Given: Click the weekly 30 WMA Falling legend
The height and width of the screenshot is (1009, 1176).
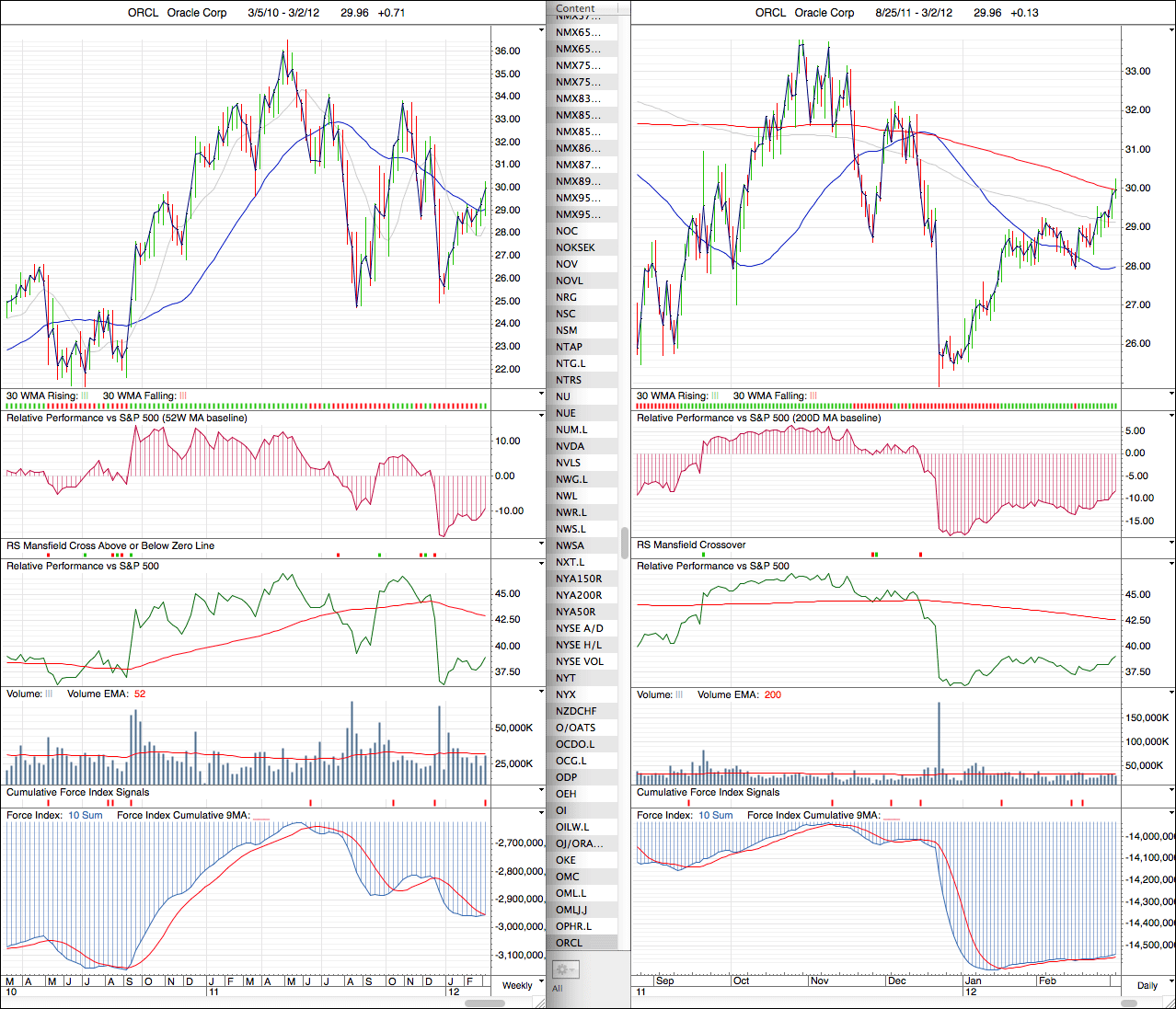Looking at the screenshot, I should pyautogui.click(x=144, y=396).
